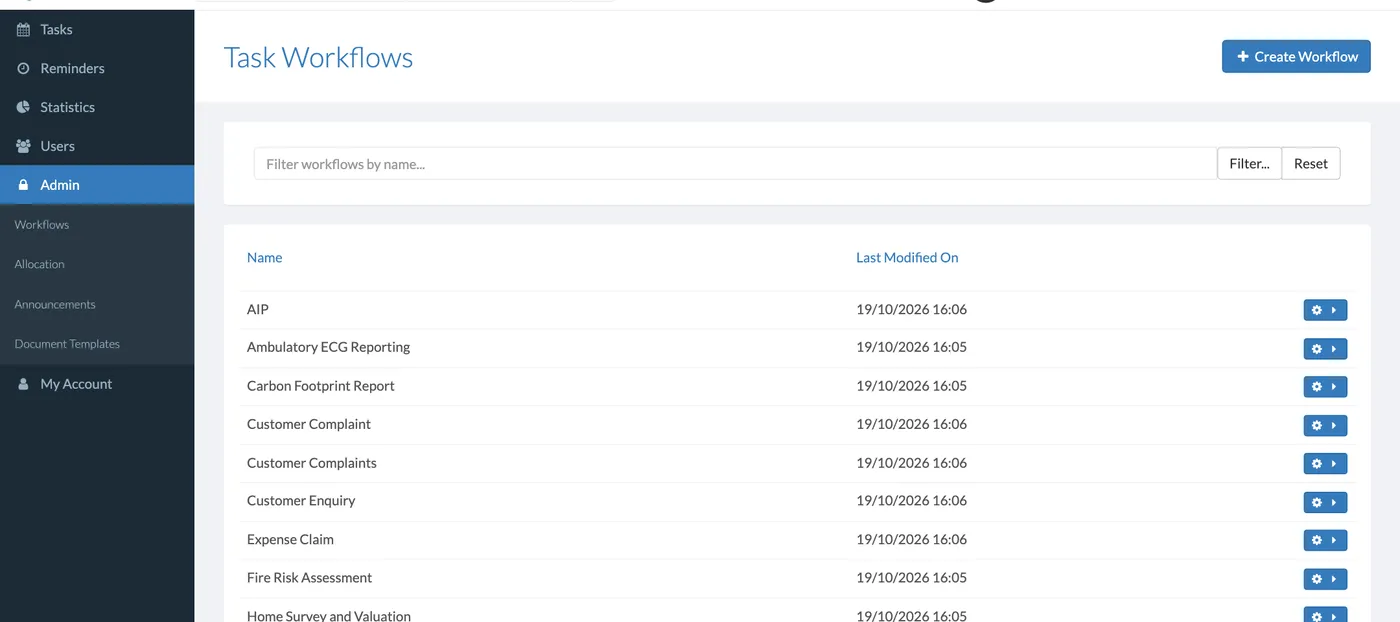
Task: Click the Create Workflow button
Action: click(1296, 57)
